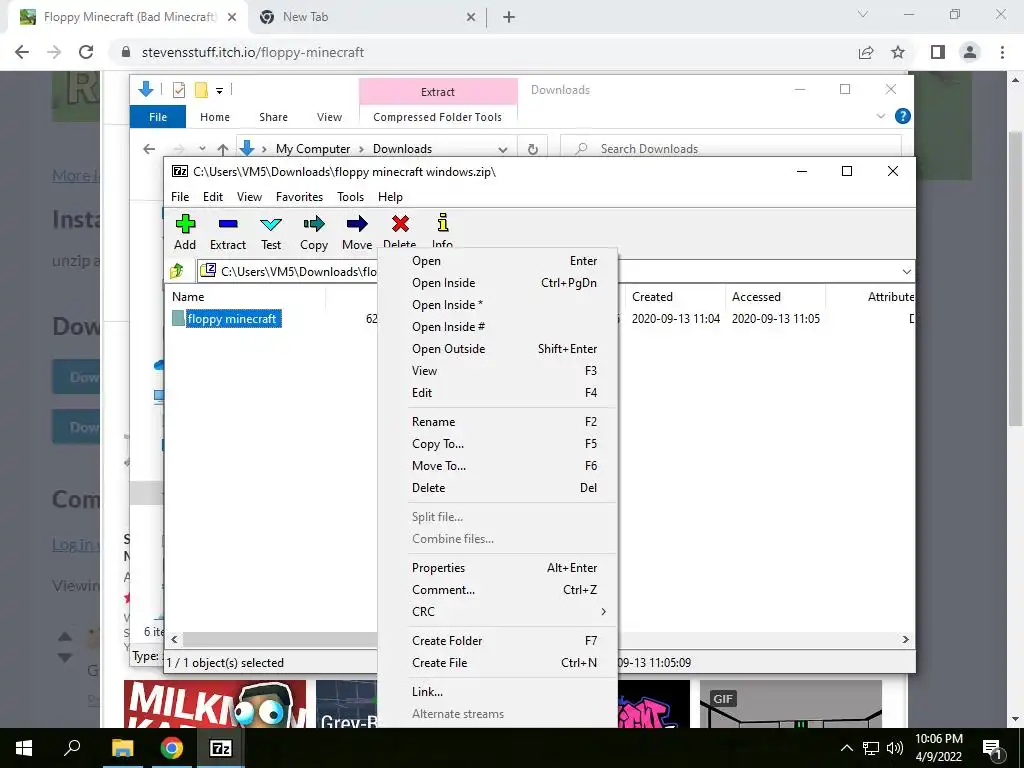Select Create Folder in the context menu
This screenshot has height=768, width=1024.
(x=498, y=641)
